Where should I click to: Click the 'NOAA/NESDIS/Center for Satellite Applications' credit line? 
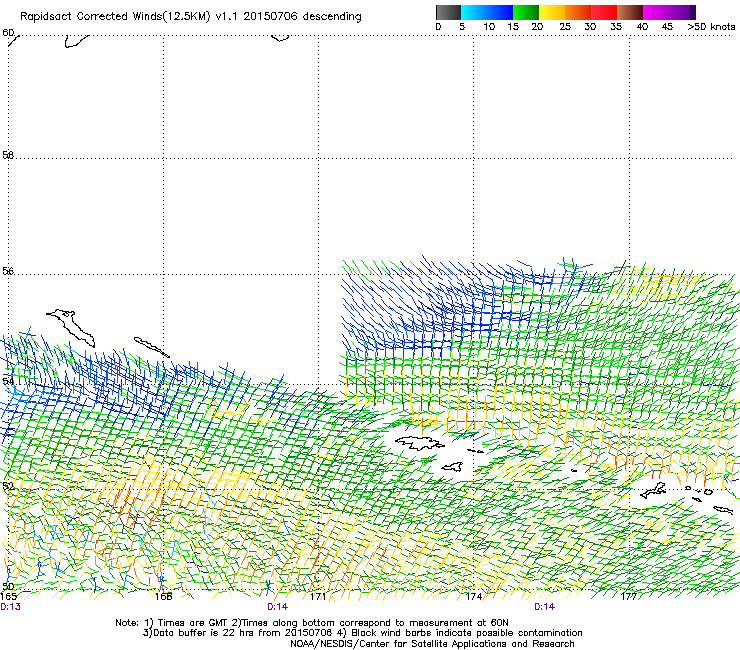[x=432, y=644]
